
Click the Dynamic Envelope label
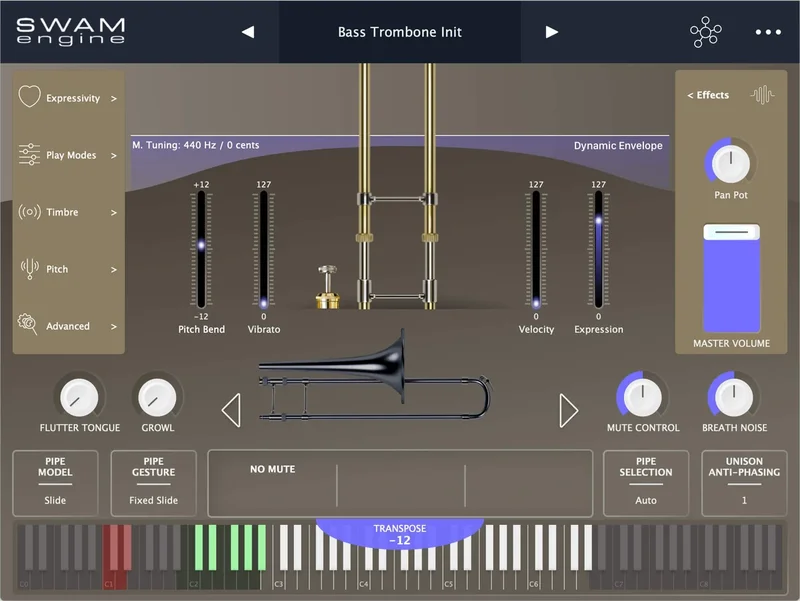pos(618,145)
